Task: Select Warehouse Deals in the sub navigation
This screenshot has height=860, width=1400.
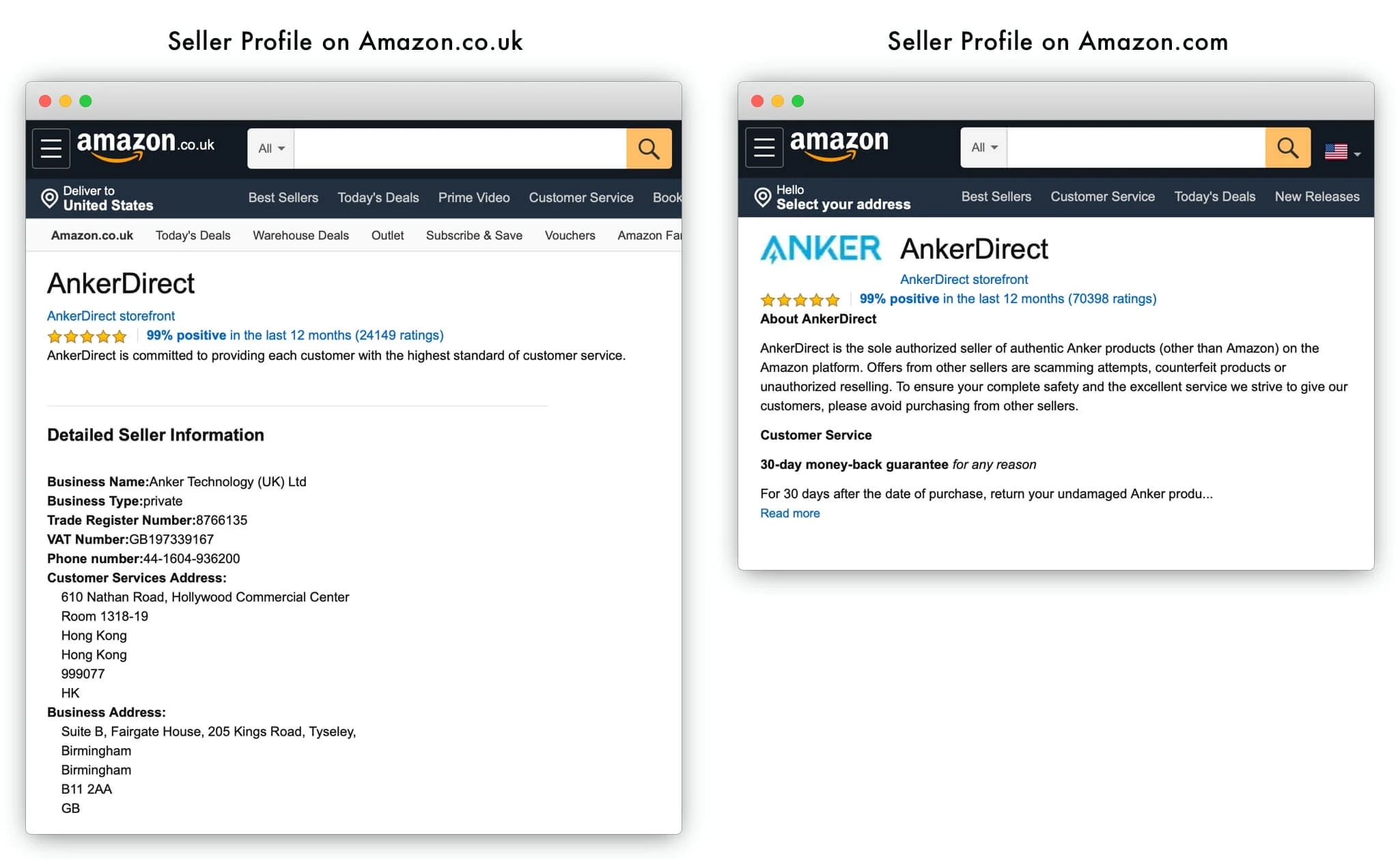Action: click(x=300, y=235)
